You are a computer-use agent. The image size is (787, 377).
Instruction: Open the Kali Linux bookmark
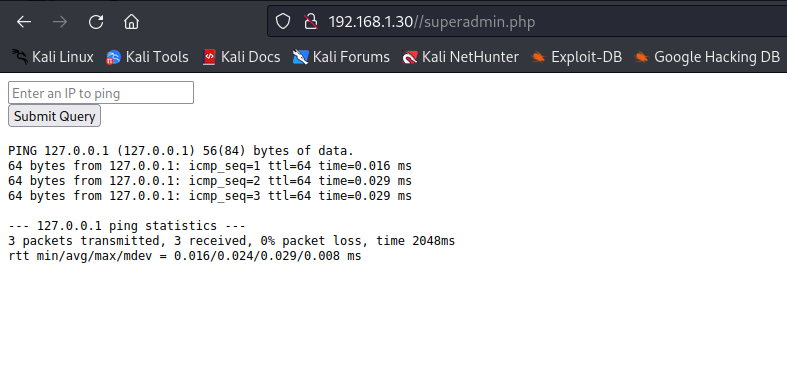coord(53,57)
